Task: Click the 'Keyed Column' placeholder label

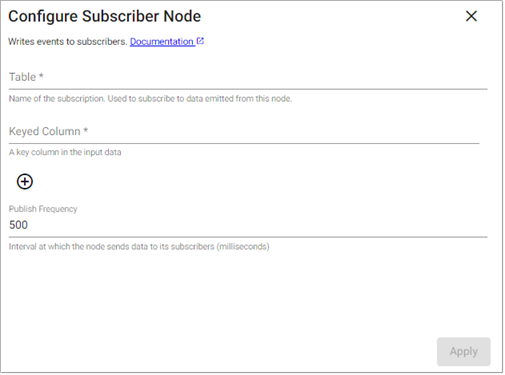Action: pos(45,131)
